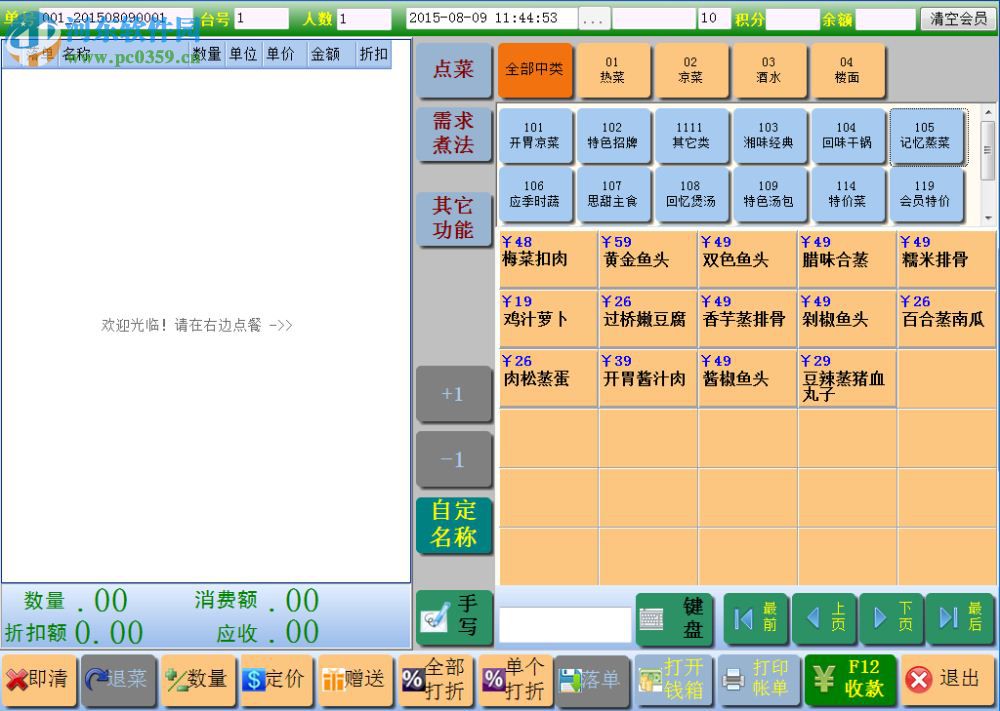Open the on-screen 键盘 keyboard icon
The width and height of the screenshot is (1000, 711).
click(675, 619)
